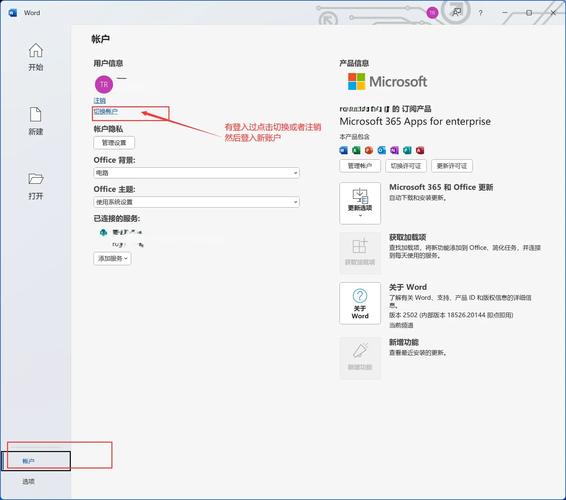The width and height of the screenshot is (566, 500).
Task: Open the Office 主题 dropdown showing 使用系统设置
Action: tap(196, 202)
